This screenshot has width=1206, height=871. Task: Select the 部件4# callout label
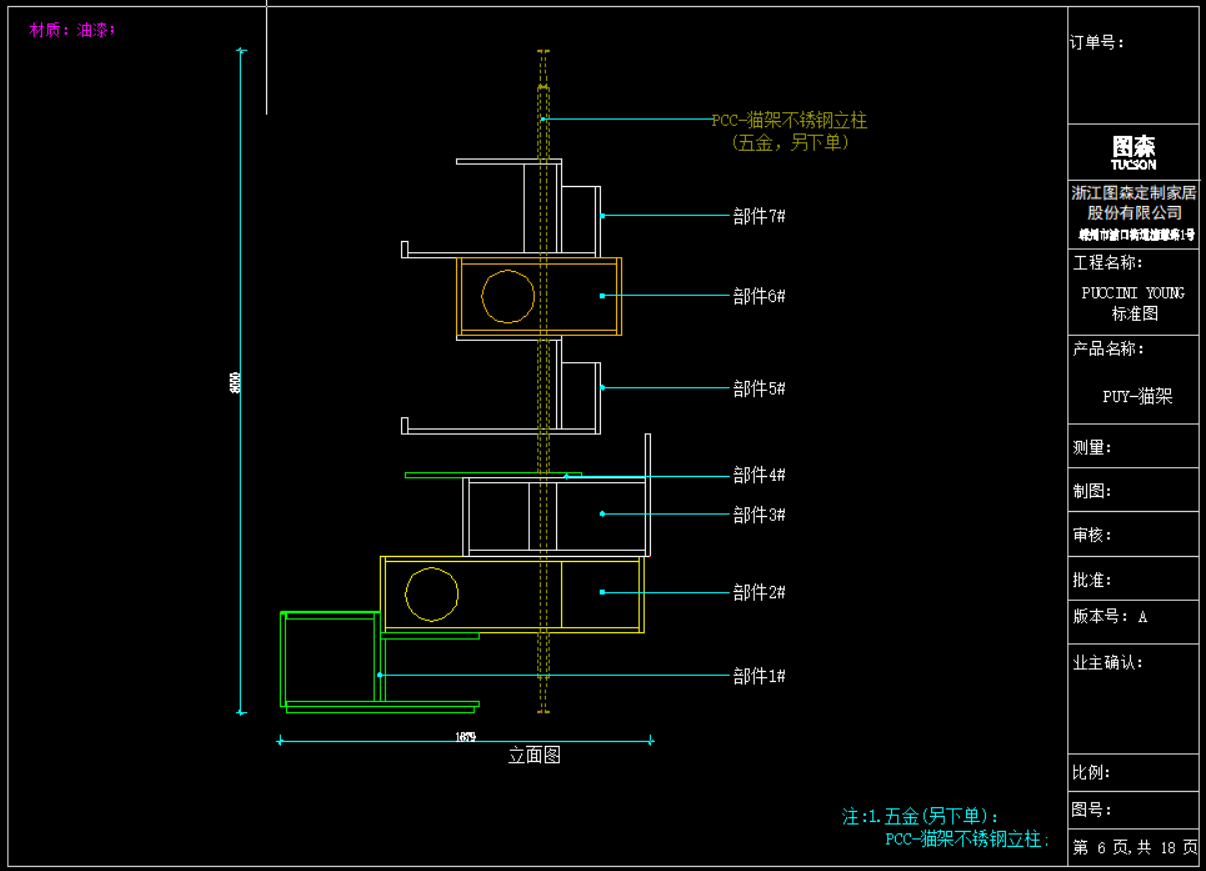pyautogui.click(x=759, y=475)
